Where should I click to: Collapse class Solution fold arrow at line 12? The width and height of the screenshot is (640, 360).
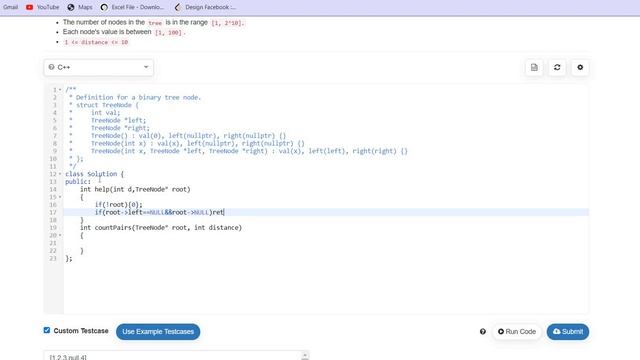pos(60,174)
